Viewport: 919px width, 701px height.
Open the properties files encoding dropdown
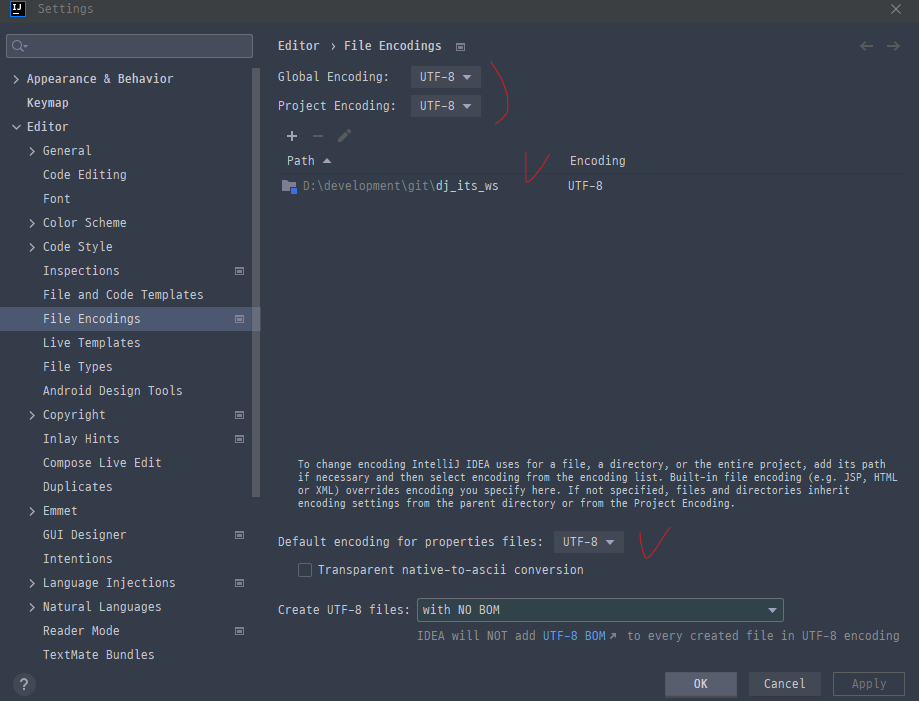coord(588,542)
